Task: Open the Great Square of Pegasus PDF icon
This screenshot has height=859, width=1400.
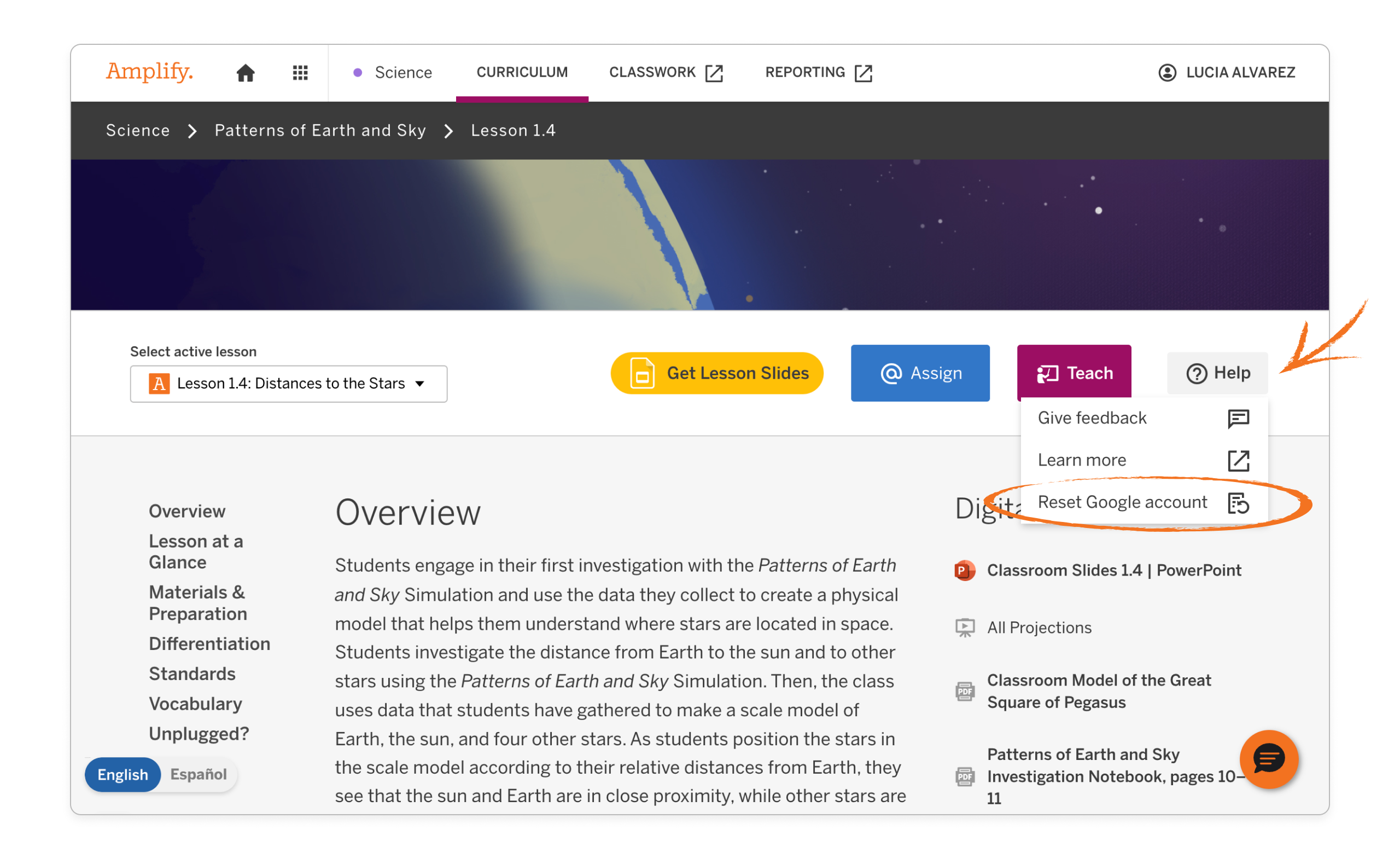Action: tap(964, 690)
